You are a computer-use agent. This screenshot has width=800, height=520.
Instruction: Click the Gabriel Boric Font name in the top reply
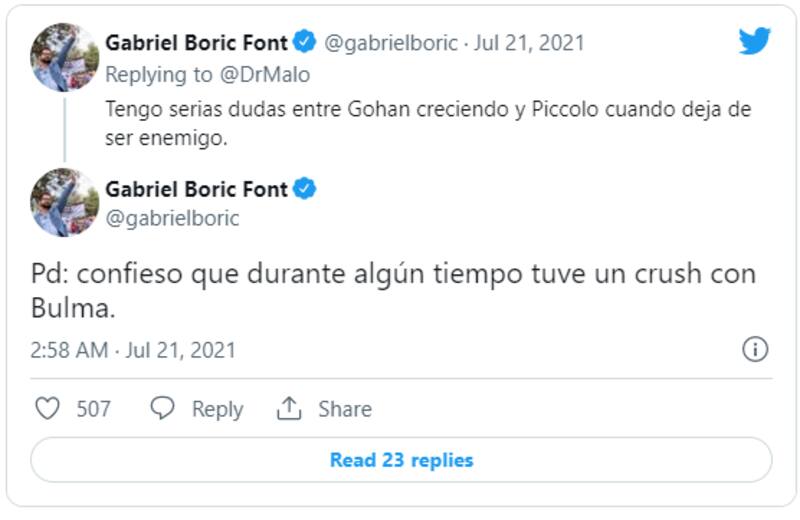coord(196,43)
